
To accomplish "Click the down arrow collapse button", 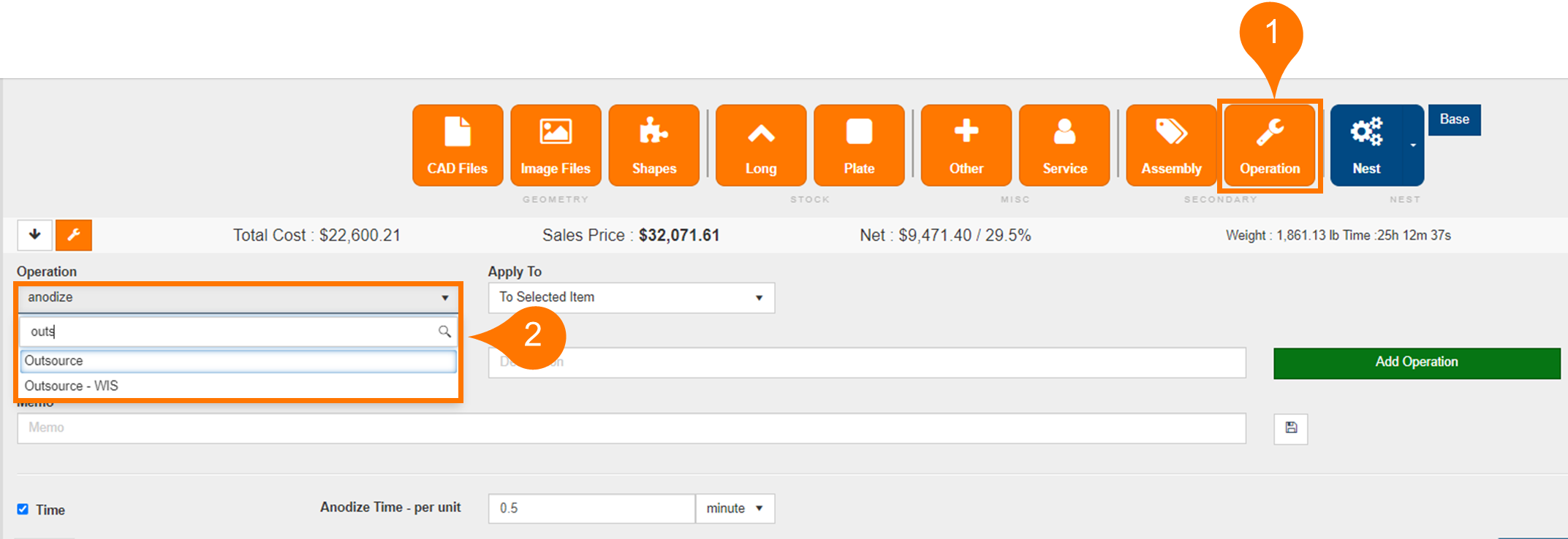I will coord(34,235).
